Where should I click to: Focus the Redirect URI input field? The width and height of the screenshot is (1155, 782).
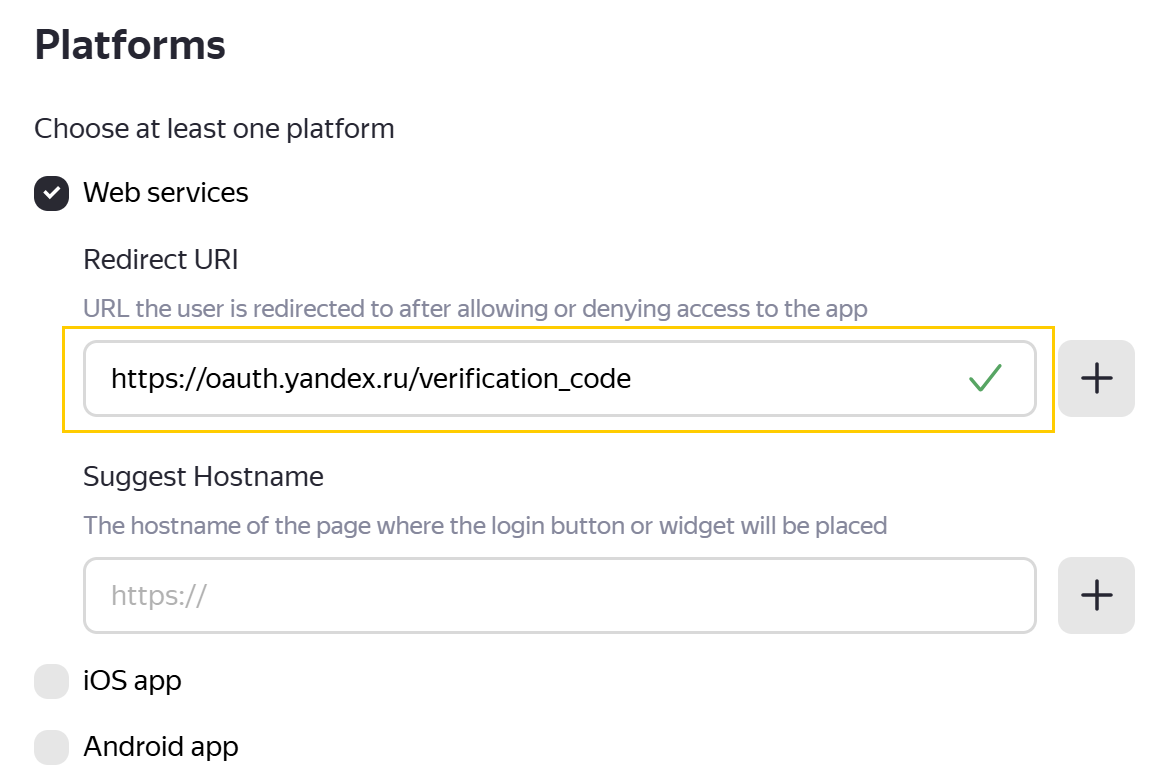pos(520,378)
